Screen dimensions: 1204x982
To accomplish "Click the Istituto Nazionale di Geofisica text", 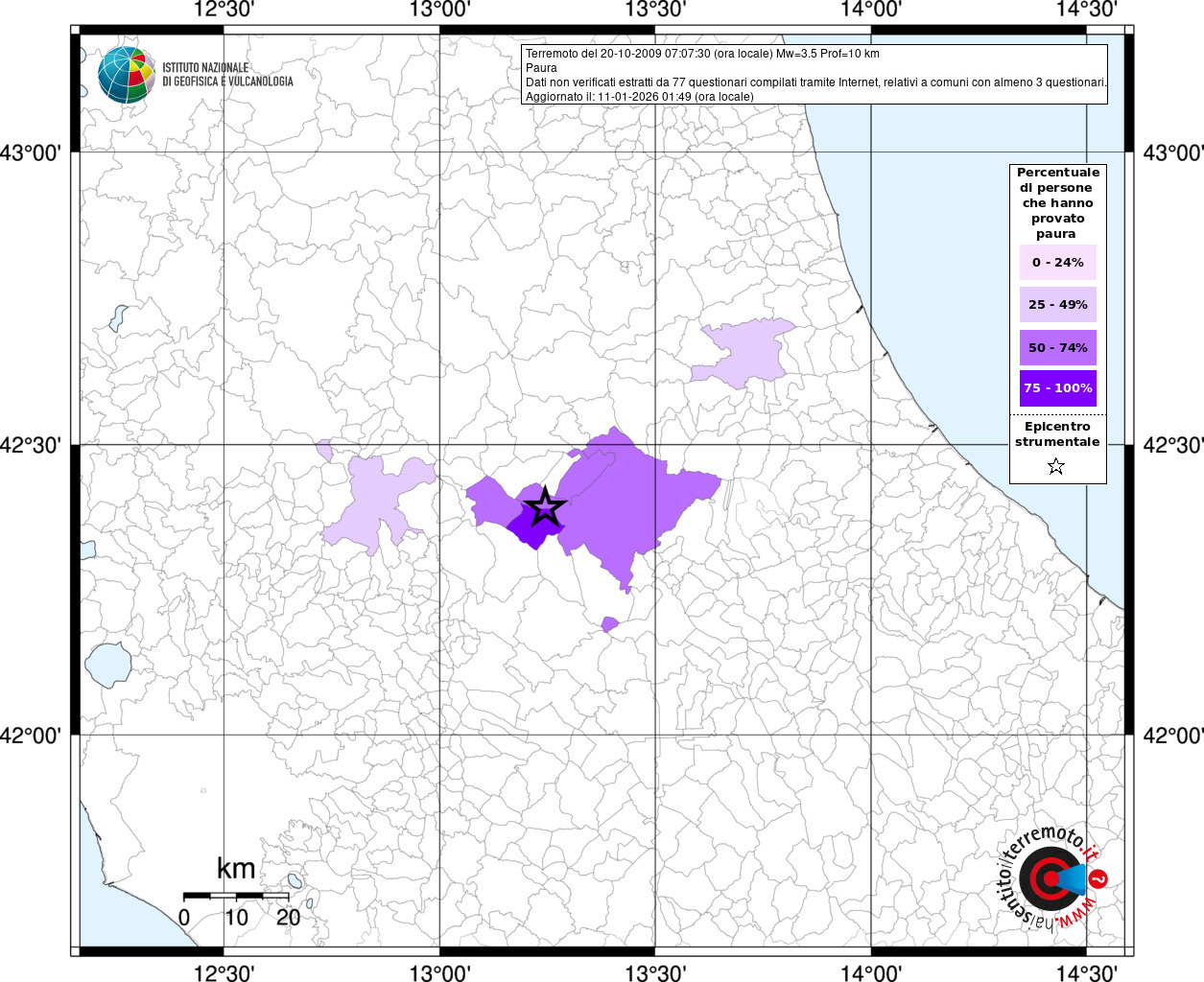I will [227, 75].
